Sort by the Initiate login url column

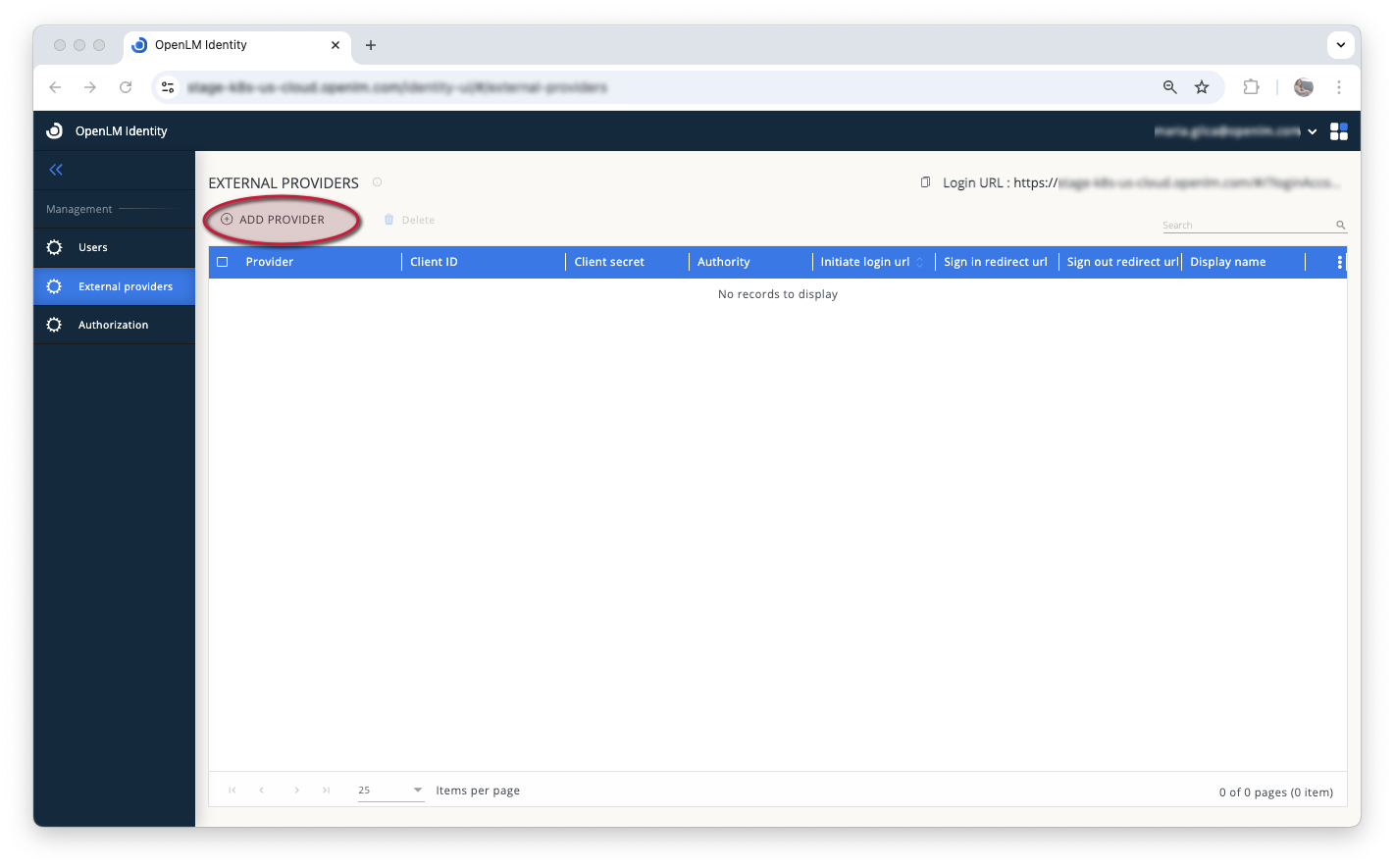920,261
